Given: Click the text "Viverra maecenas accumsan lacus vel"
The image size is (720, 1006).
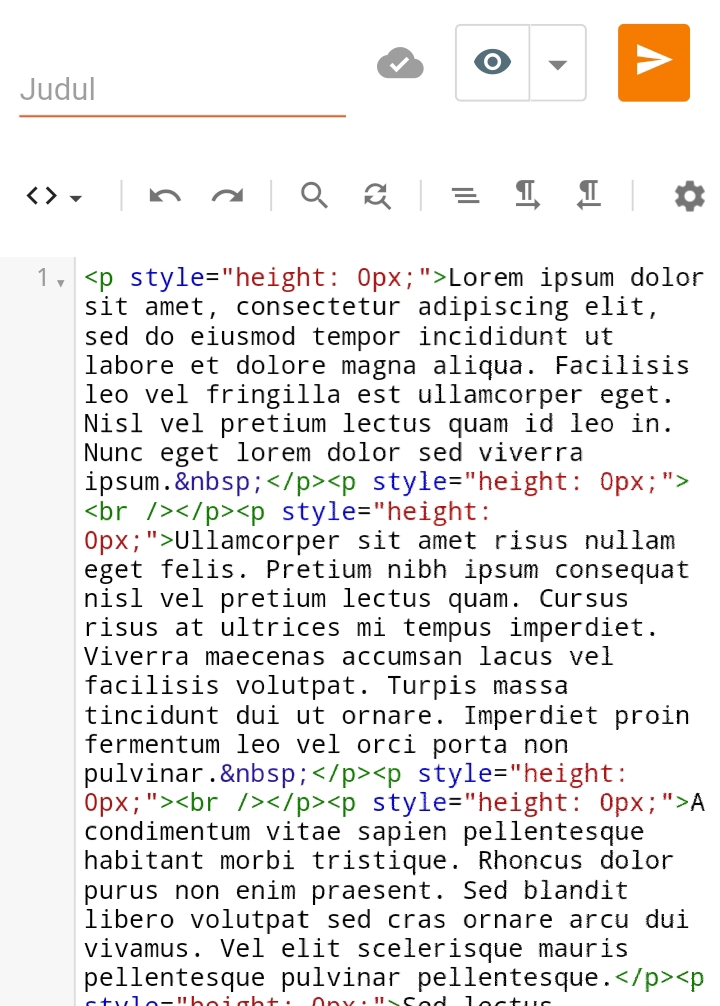Looking at the screenshot, I should (x=348, y=657).
